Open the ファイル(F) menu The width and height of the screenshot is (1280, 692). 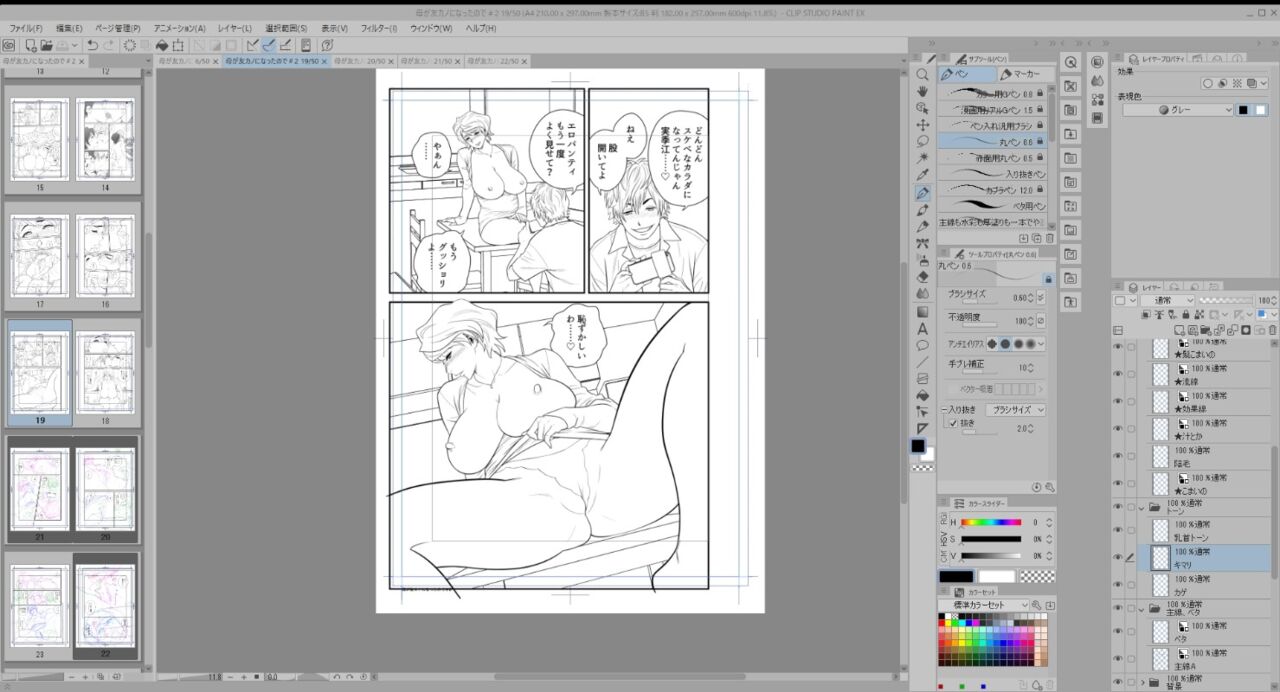pyautogui.click(x=26, y=28)
